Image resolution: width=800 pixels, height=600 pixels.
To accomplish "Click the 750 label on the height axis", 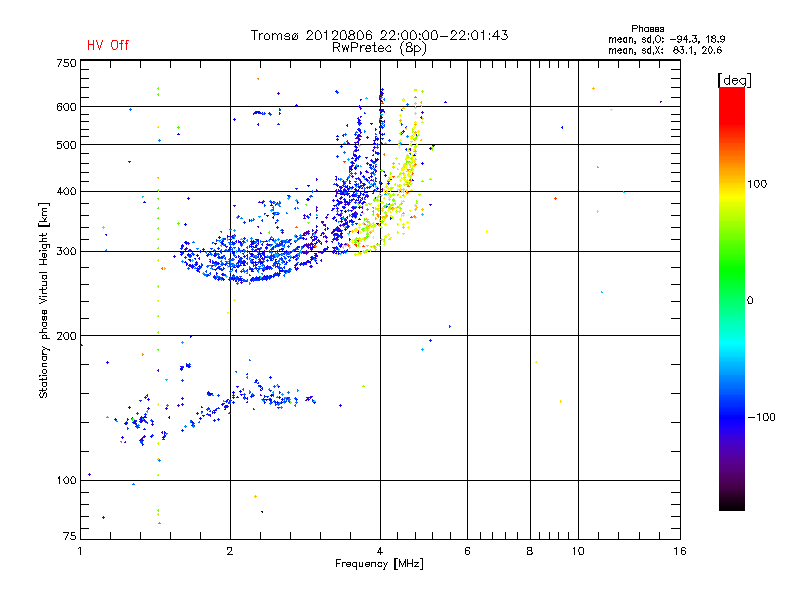I will point(66,63).
